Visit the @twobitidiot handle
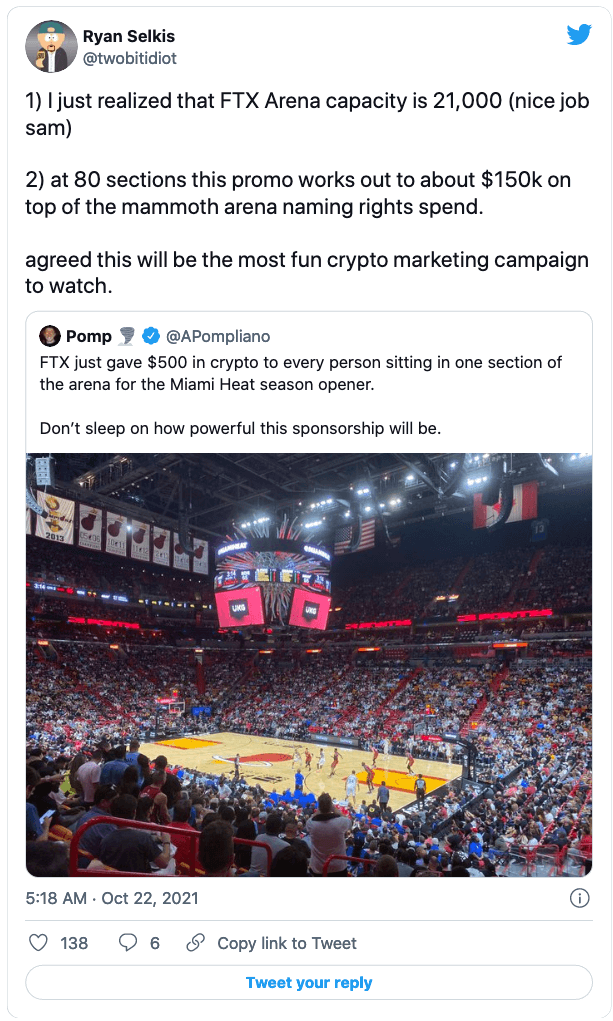Viewport: 613px width, 1021px height. 130,58
